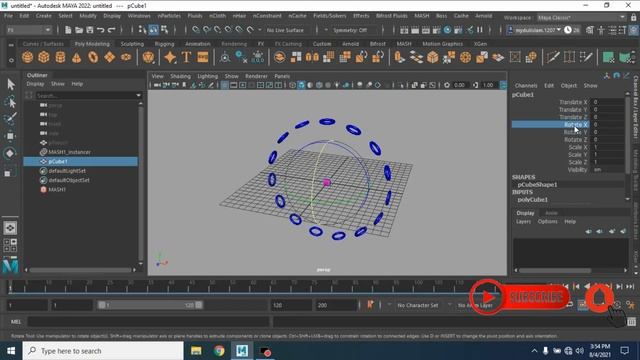Viewport: 640px width, 360px height.
Task: Toggle the workspace lock icon
Action: (x=633, y=18)
